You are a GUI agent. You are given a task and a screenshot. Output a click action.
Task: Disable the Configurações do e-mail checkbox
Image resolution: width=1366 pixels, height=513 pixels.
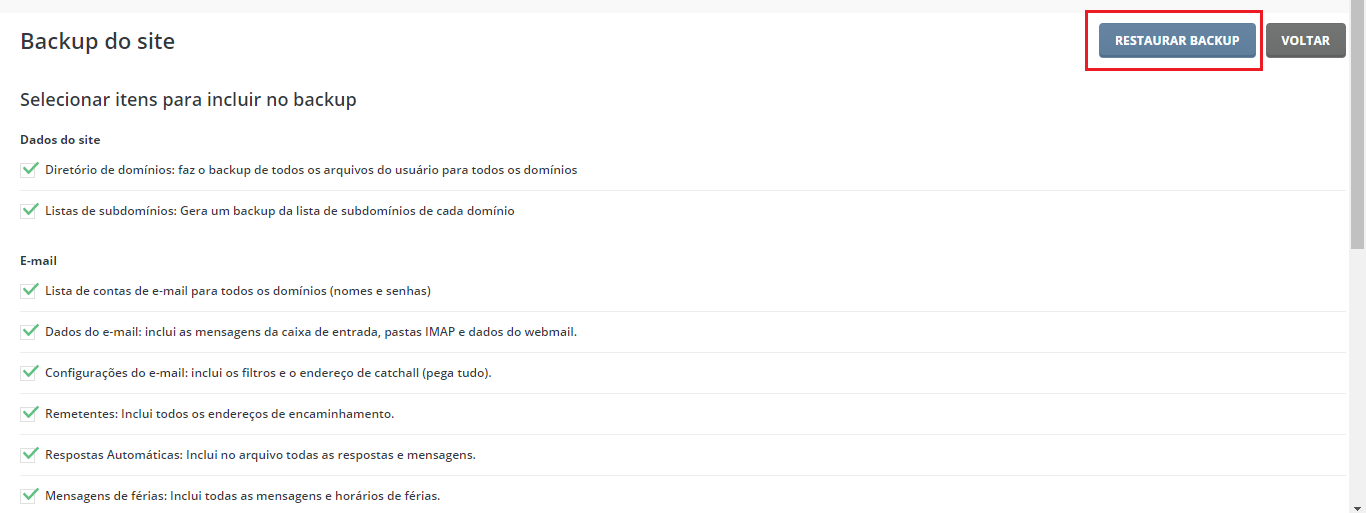29,372
